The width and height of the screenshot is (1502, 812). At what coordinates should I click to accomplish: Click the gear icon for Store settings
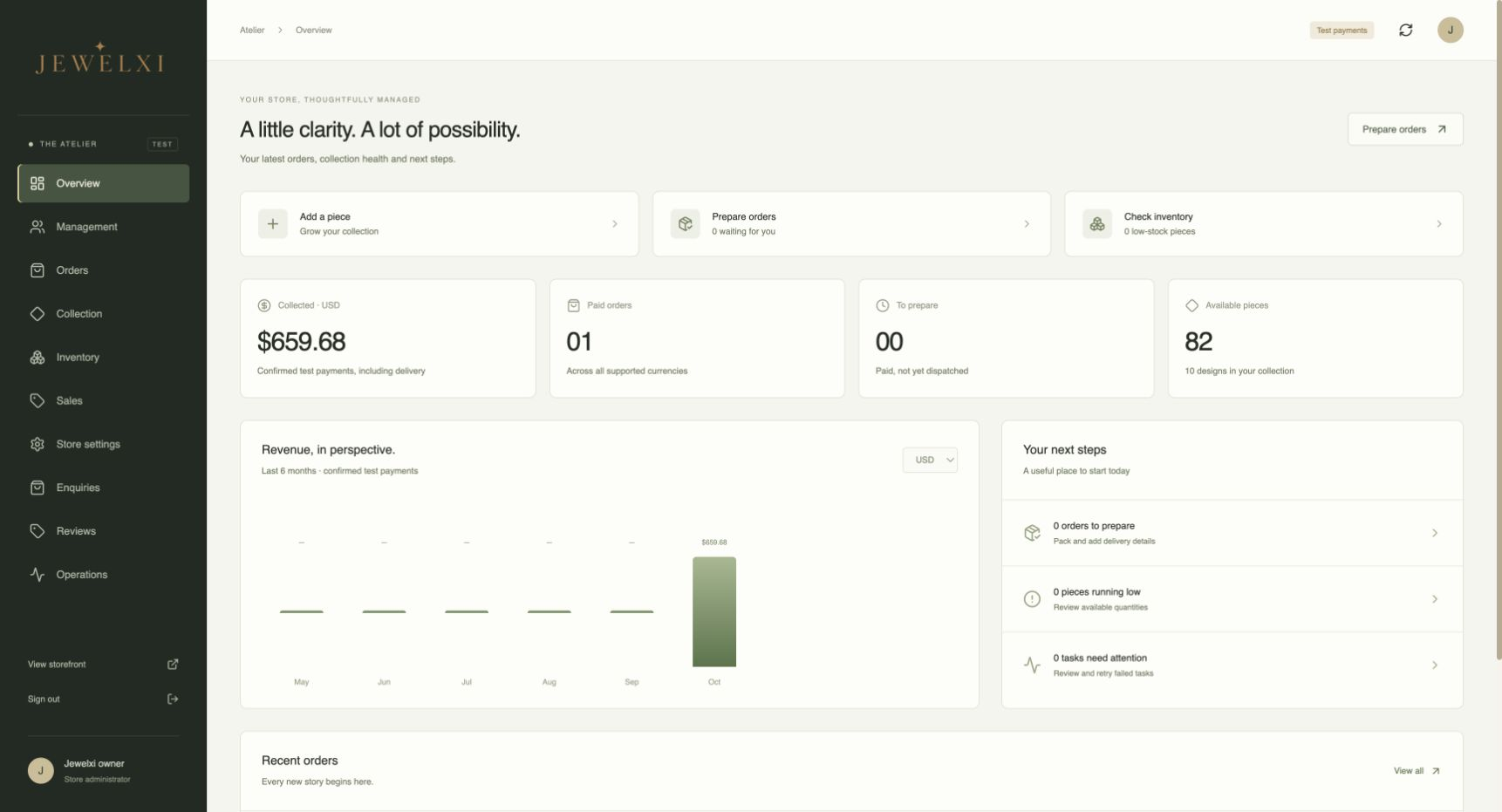tap(38, 444)
